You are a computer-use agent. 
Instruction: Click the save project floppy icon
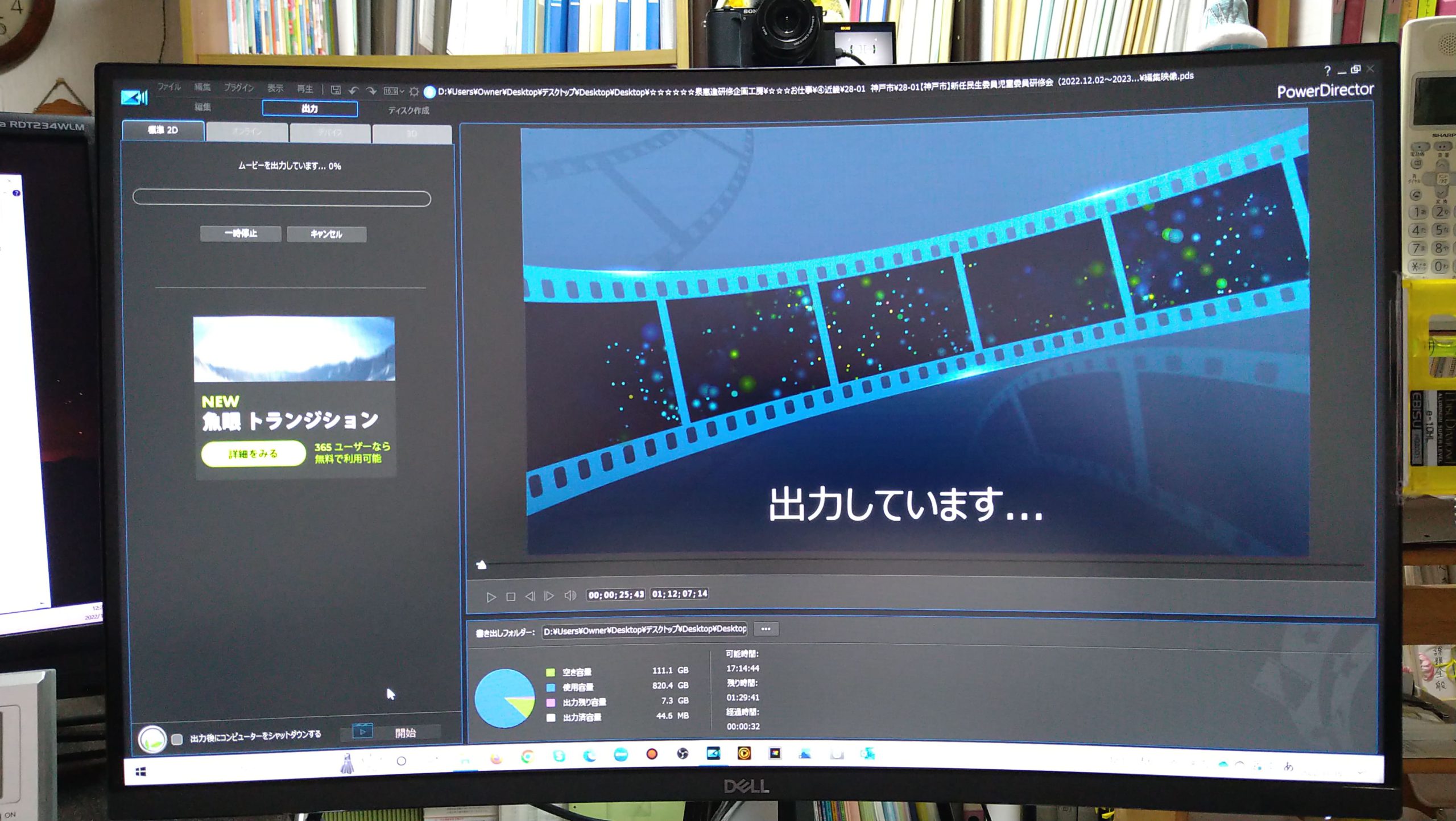pos(336,90)
